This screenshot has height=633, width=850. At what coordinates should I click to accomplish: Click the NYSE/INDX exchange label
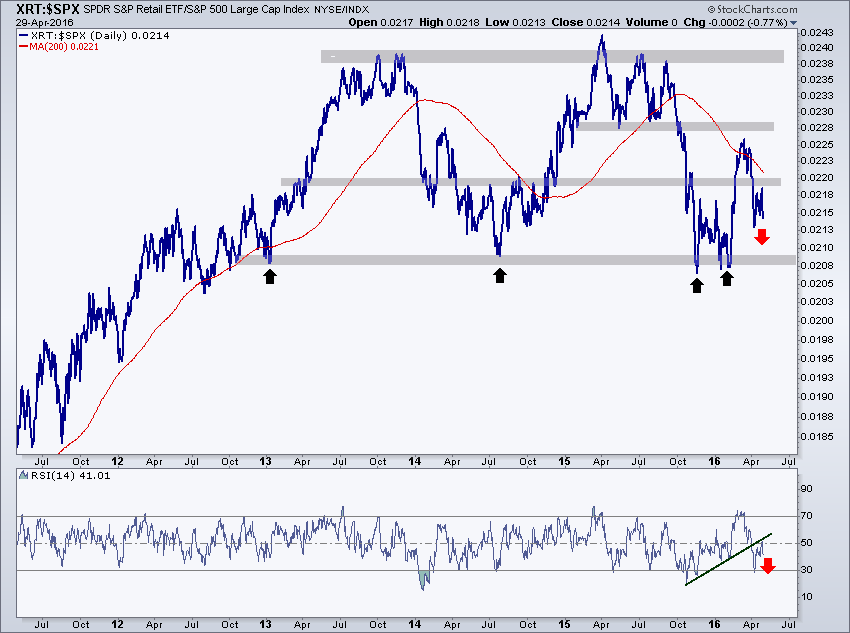tap(342, 9)
